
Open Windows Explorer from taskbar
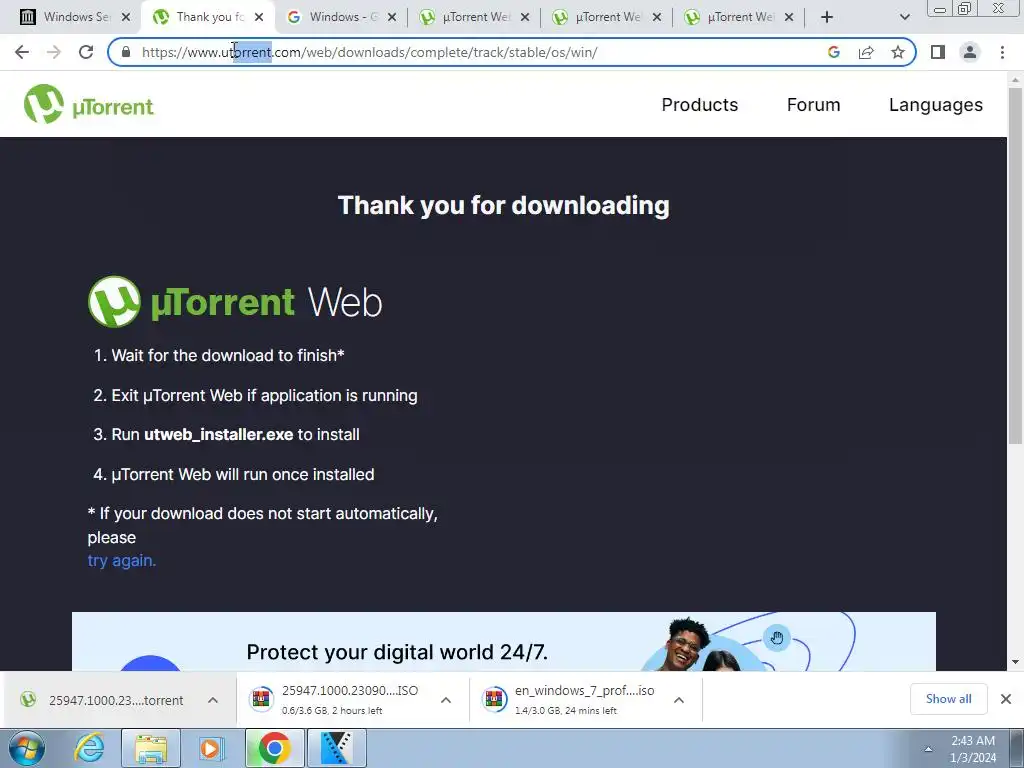tap(151, 748)
